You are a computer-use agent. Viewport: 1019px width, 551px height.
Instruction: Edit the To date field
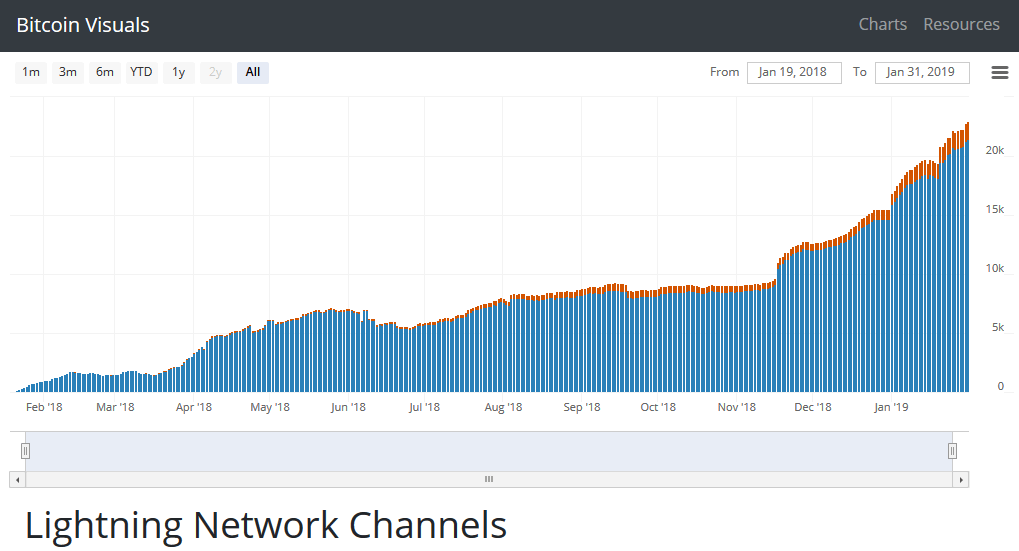pyautogui.click(x=921, y=72)
